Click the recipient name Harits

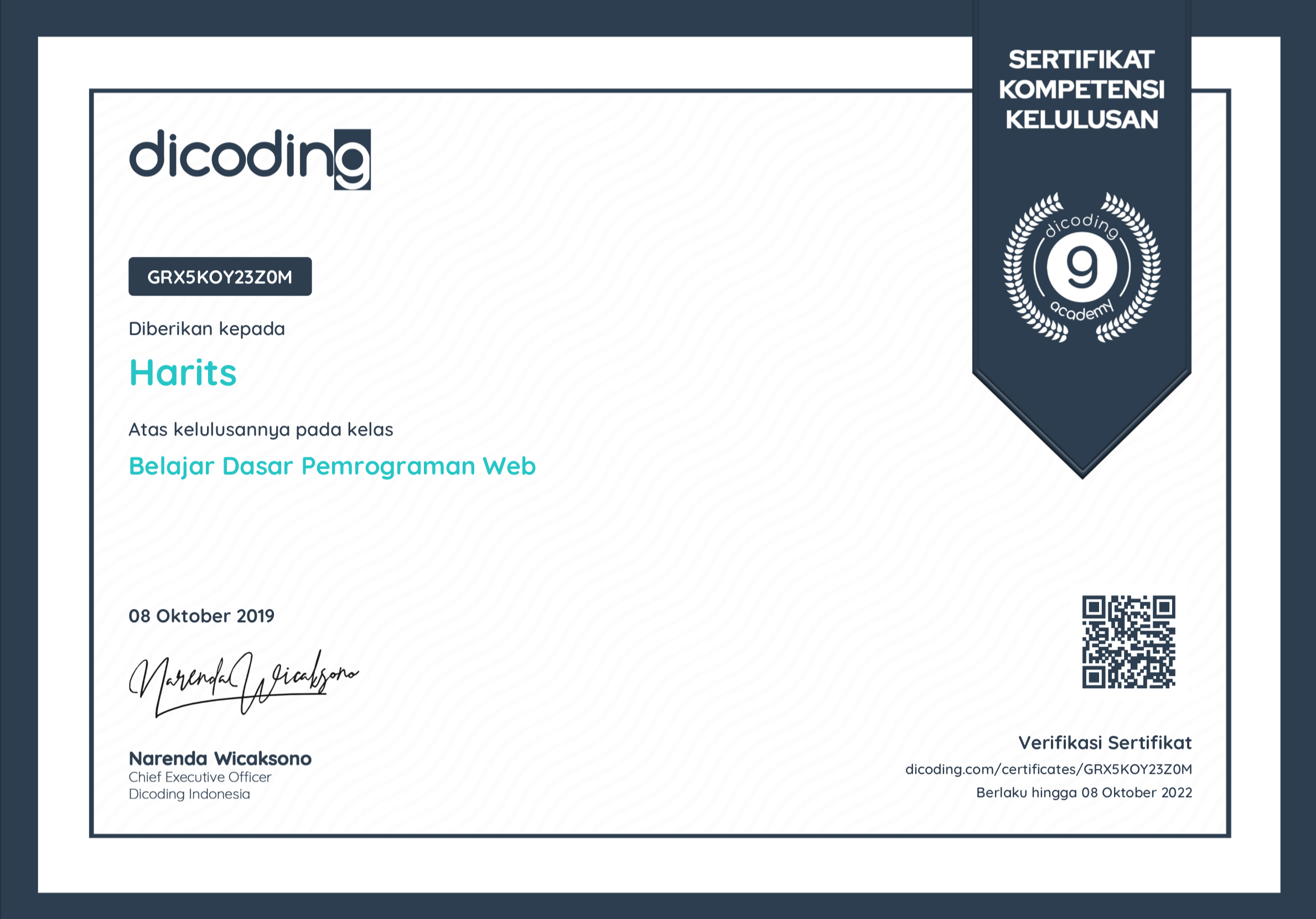[x=183, y=373]
